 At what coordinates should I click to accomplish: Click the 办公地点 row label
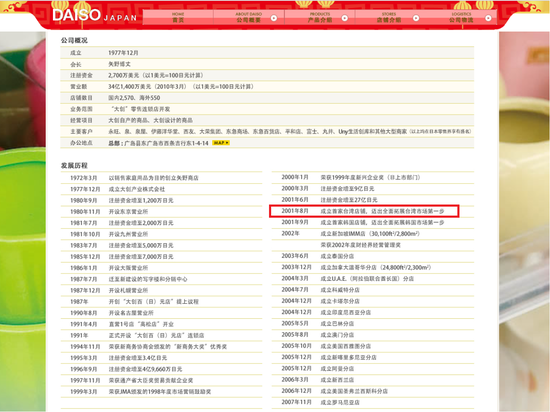coord(81,143)
